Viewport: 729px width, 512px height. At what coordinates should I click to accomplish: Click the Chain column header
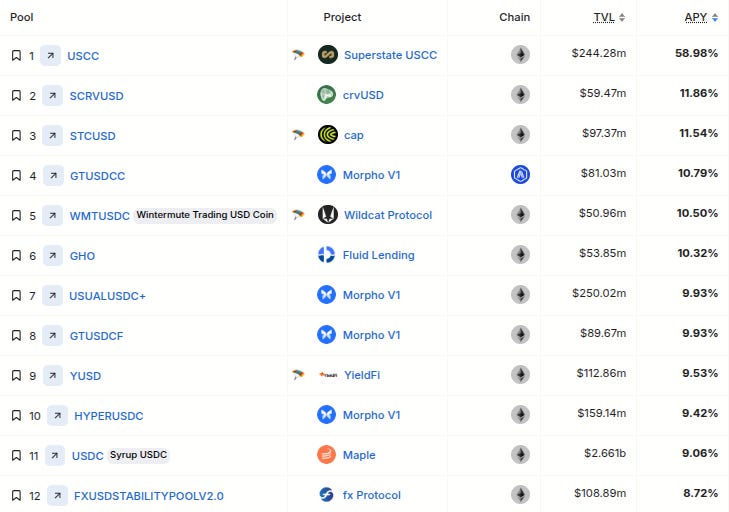click(514, 17)
